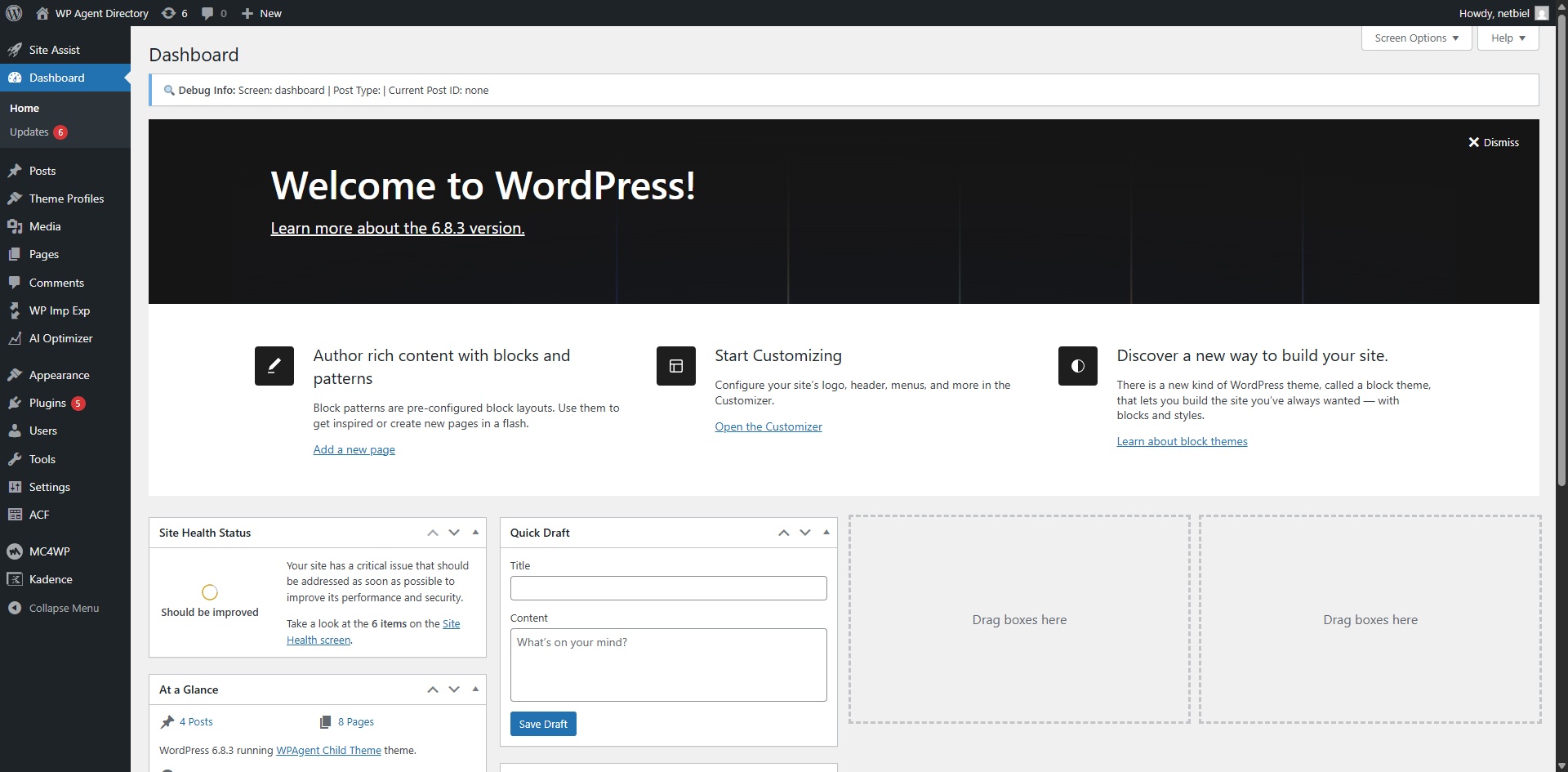The height and width of the screenshot is (772, 1568).
Task: Open the Customizer link
Action: tap(768, 426)
